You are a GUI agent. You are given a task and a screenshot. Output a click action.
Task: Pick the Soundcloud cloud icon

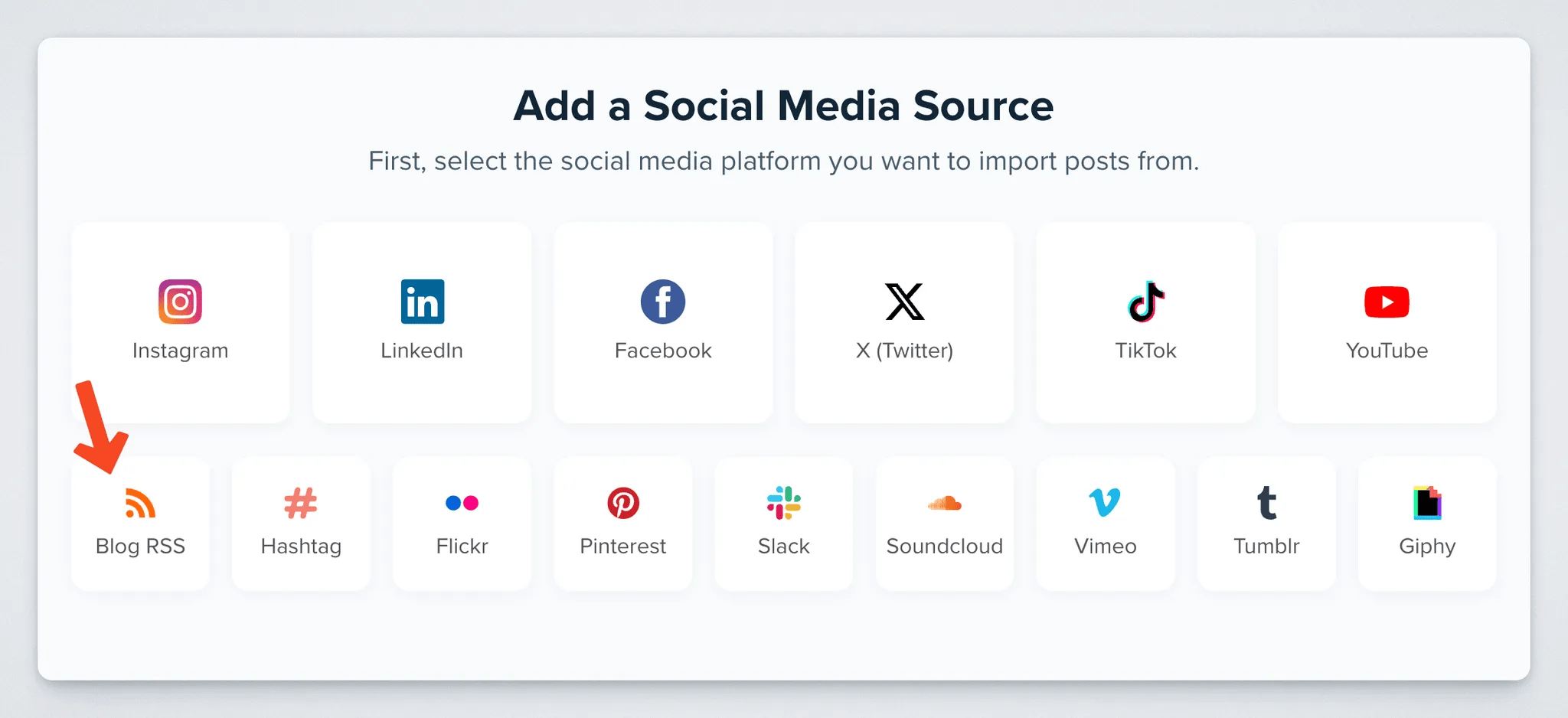tap(945, 503)
